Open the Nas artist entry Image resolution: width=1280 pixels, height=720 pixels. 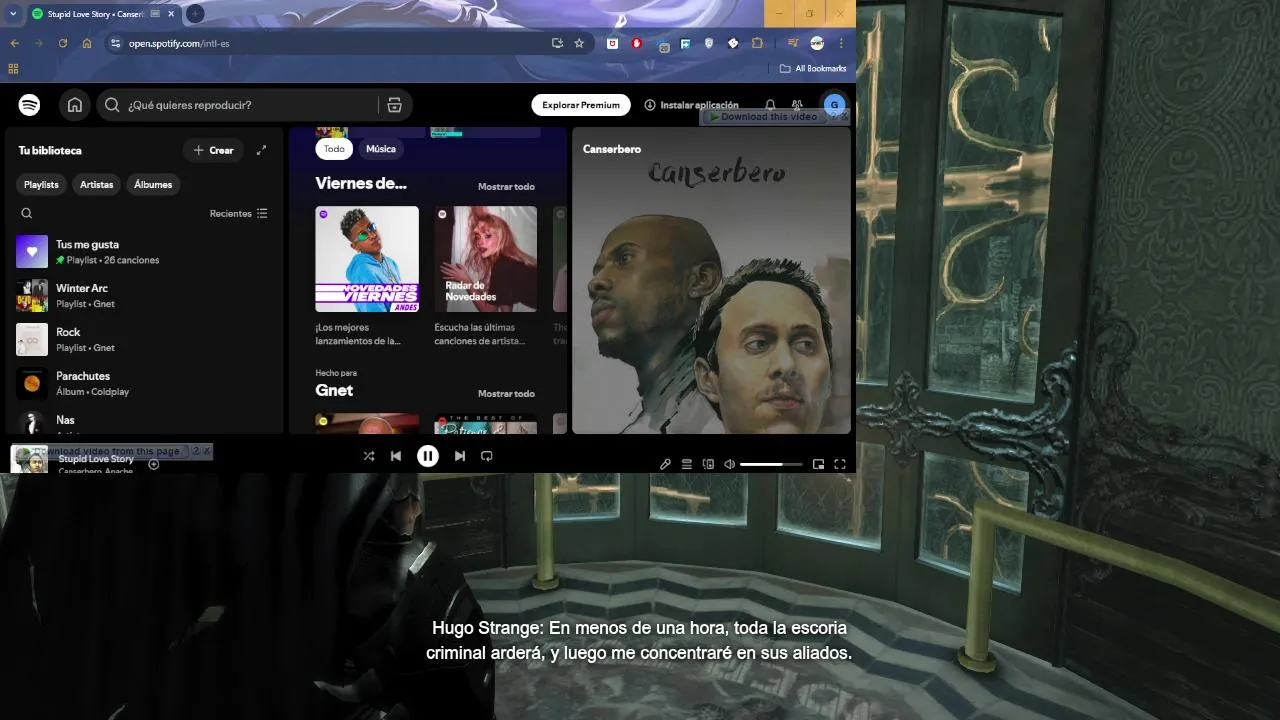(145, 421)
